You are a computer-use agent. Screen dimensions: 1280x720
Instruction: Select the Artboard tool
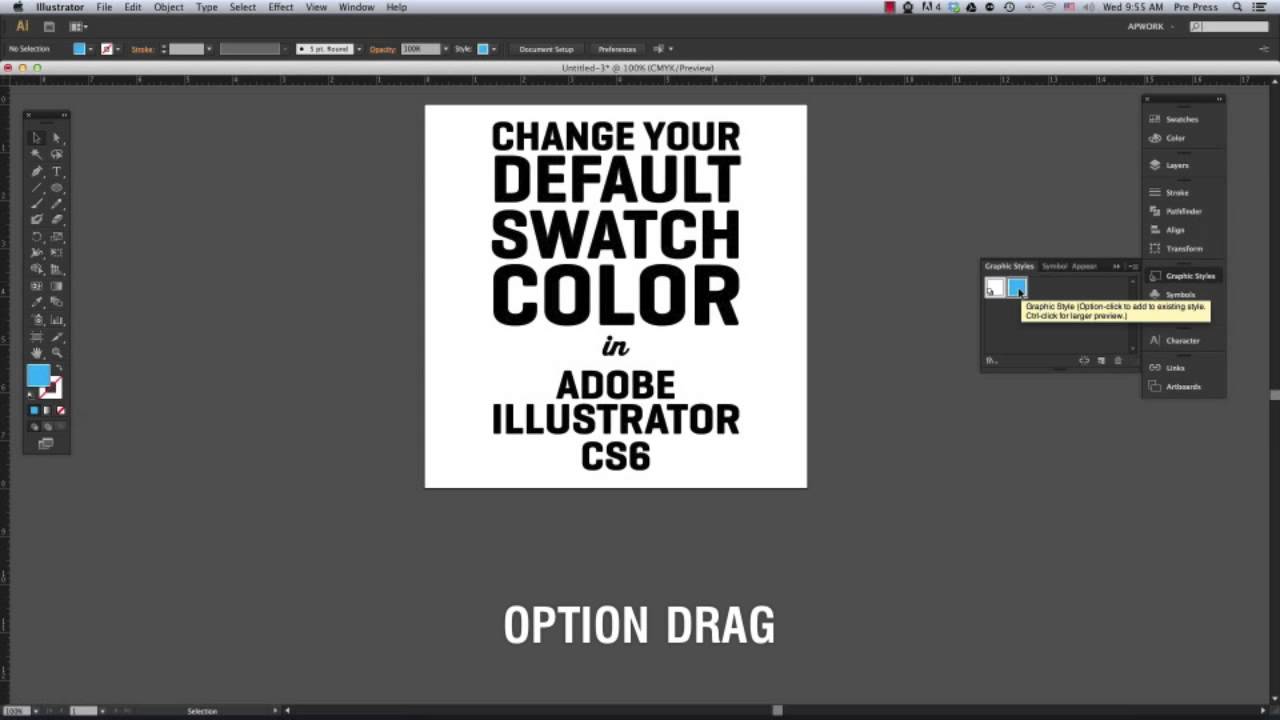(x=36, y=336)
